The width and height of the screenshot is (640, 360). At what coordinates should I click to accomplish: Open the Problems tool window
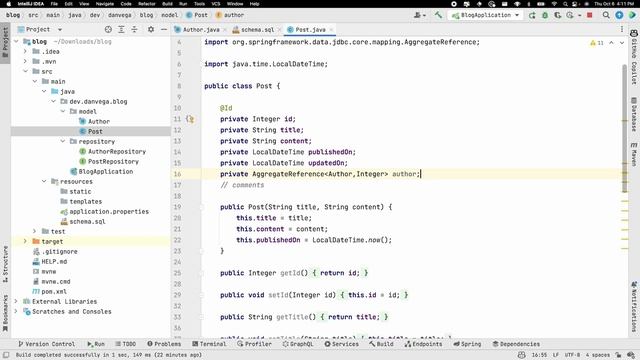pos(164,344)
